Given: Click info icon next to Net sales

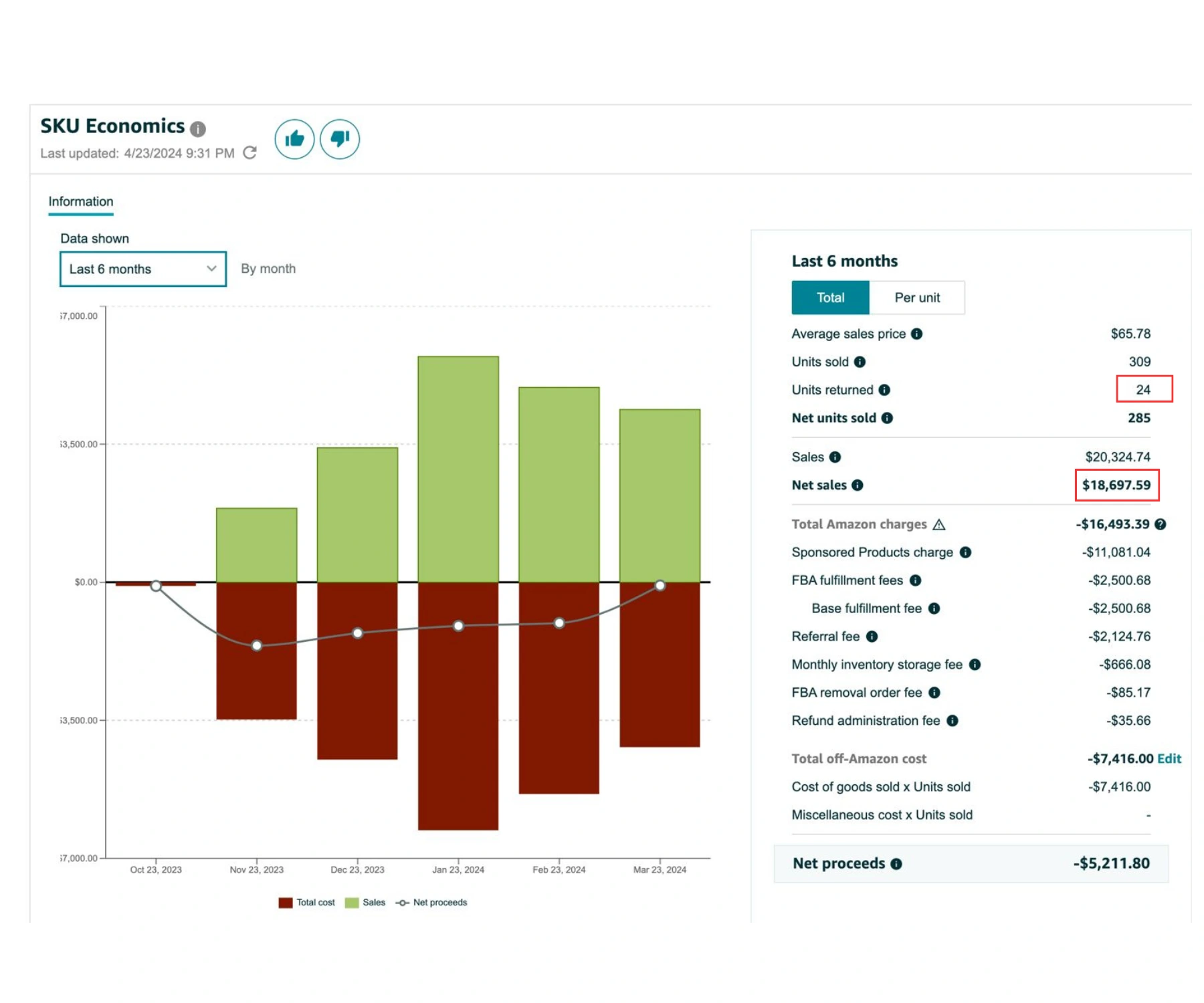Looking at the screenshot, I should click(x=858, y=485).
